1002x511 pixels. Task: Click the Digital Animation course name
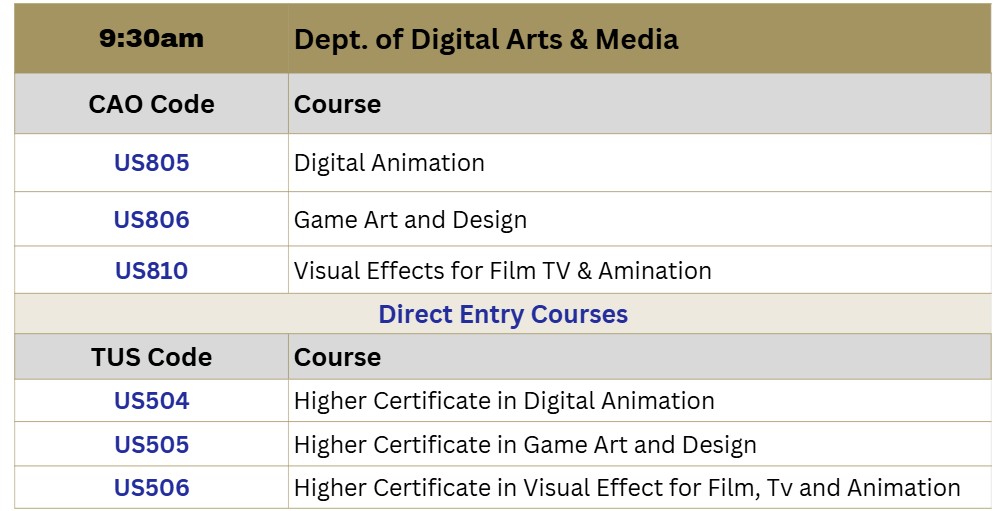pyautogui.click(x=389, y=163)
